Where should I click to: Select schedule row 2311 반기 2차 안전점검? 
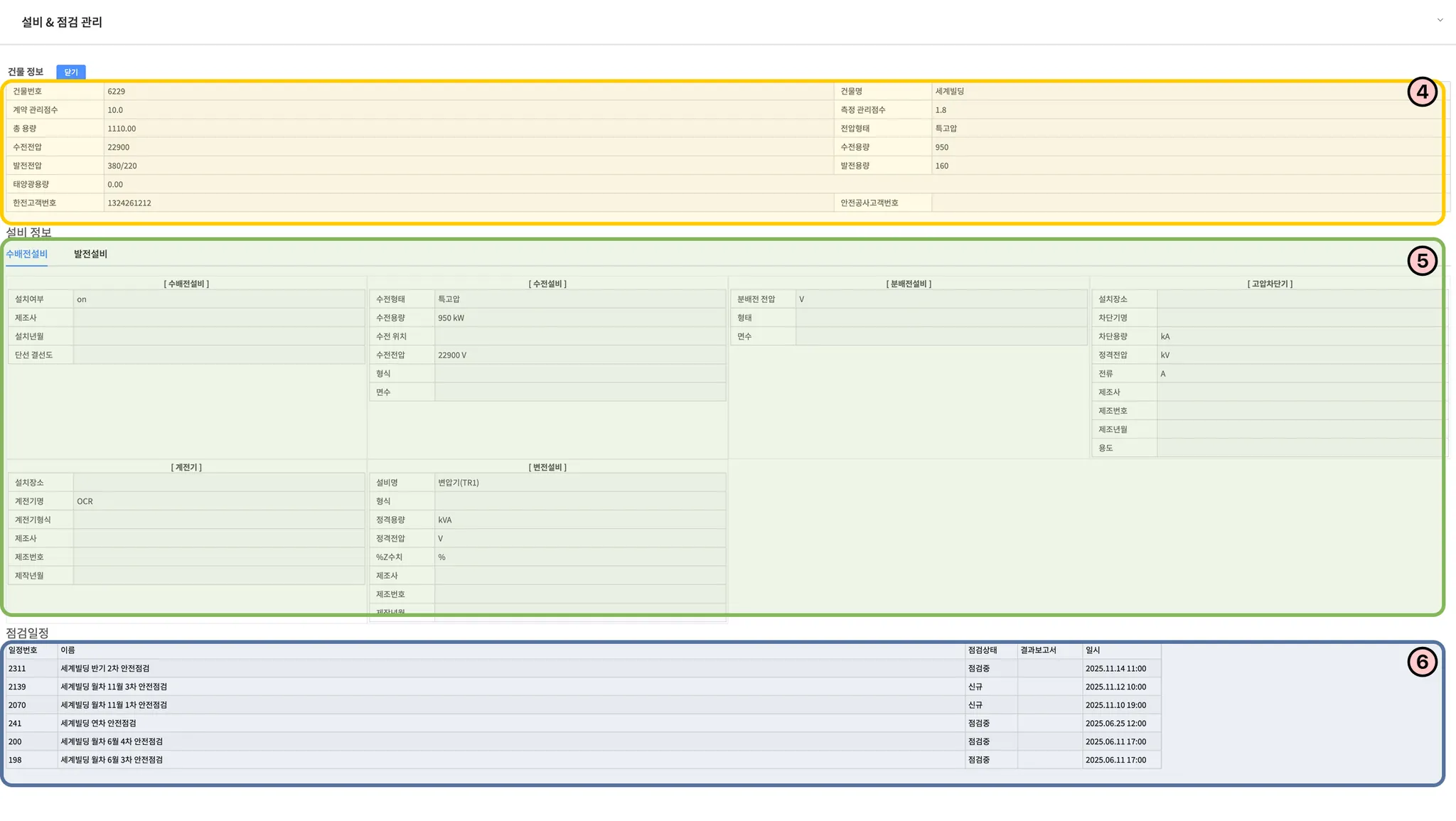[x=105, y=668]
